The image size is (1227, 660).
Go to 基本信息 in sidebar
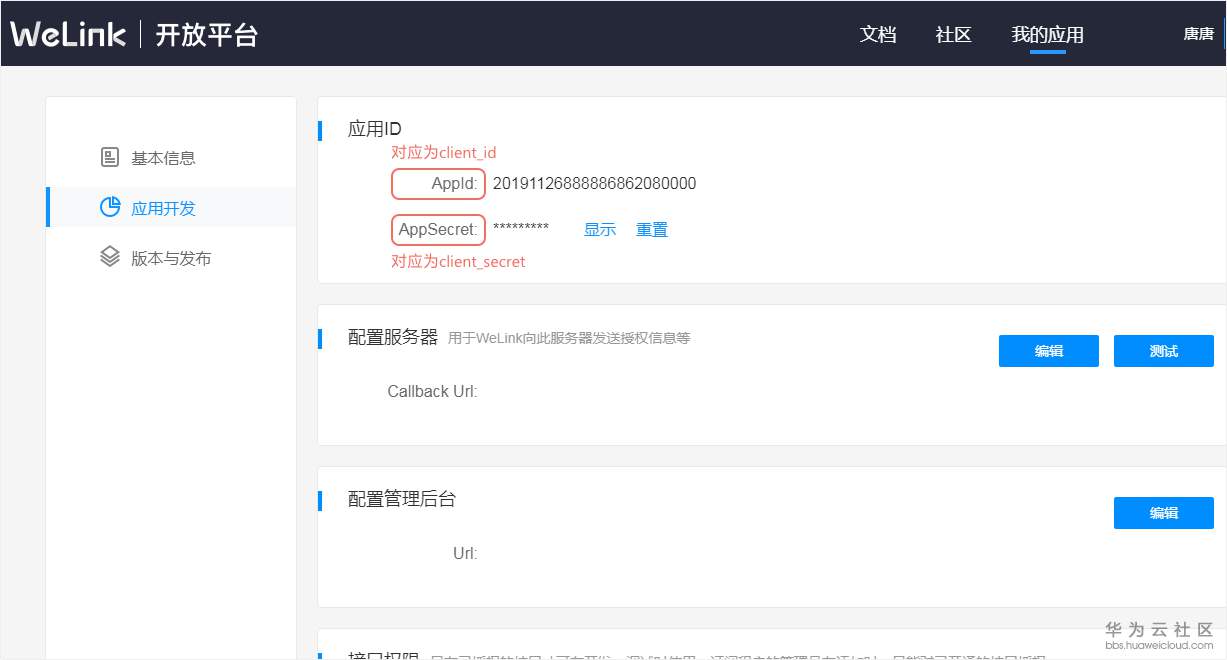pos(163,158)
